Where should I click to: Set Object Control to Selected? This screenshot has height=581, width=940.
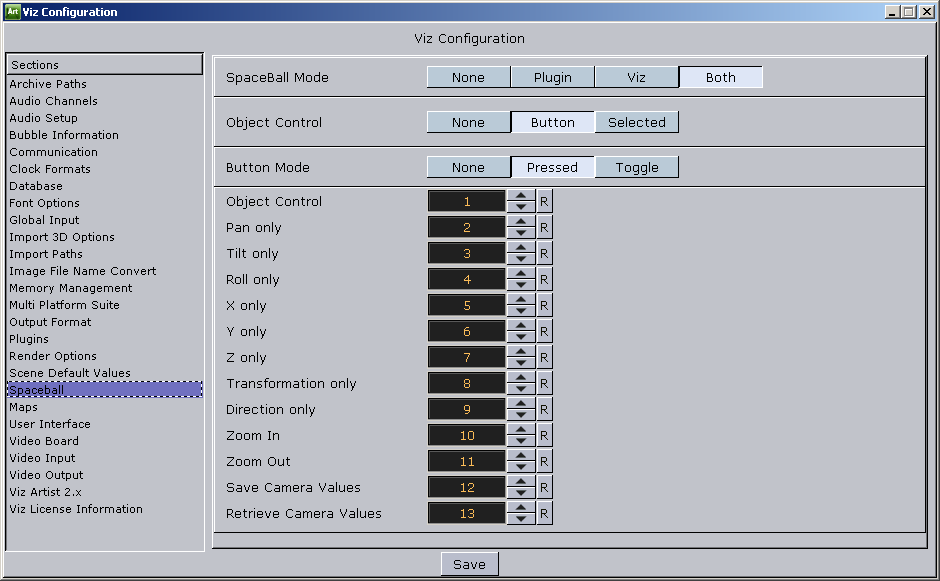coord(636,123)
